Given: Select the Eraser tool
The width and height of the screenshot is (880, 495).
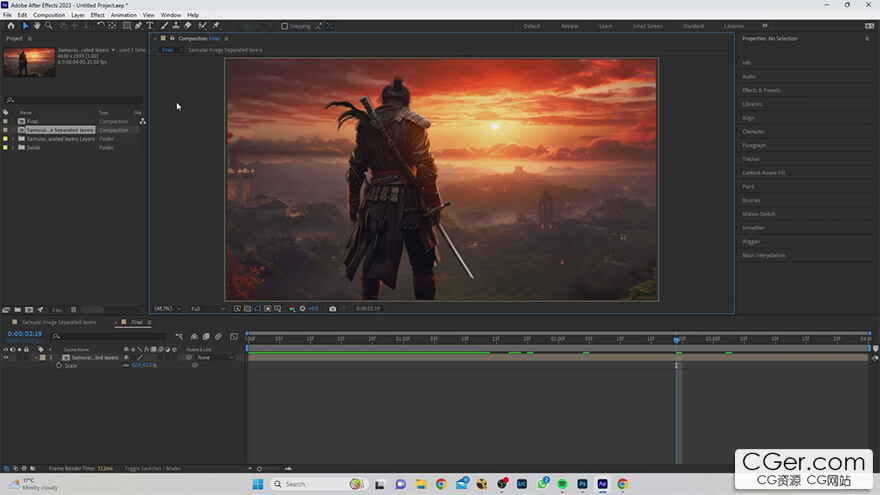Looking at the screenshot, I should (x=187, y=26).
